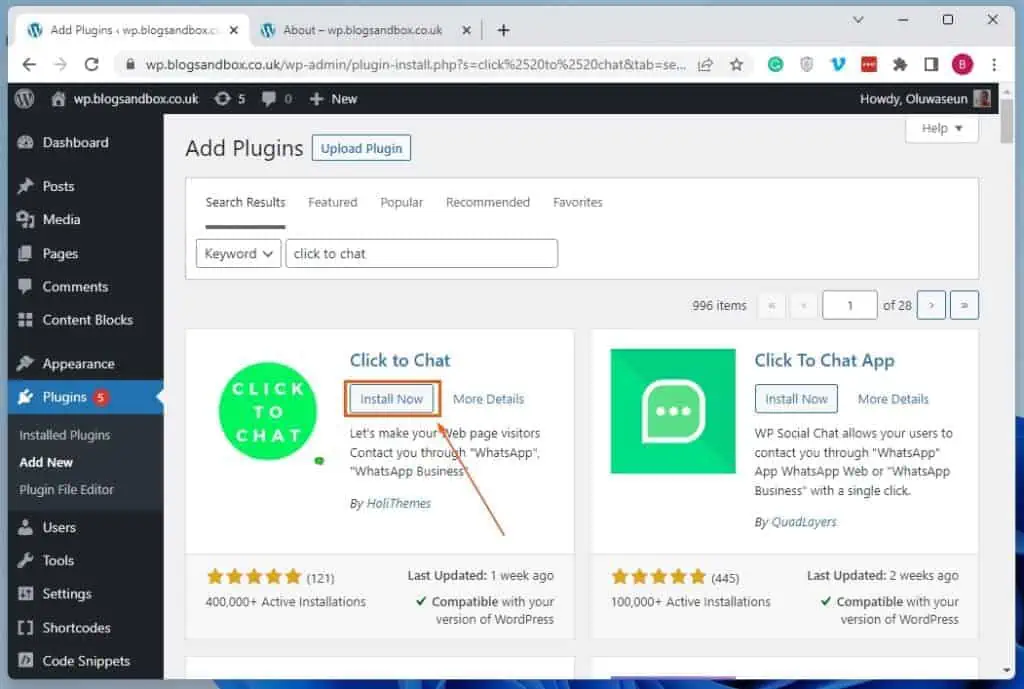Image resolution: width=1024 pixels, height=689 pixels.
Task: Bookmark page with the star icon
Action: coord(737,65)
